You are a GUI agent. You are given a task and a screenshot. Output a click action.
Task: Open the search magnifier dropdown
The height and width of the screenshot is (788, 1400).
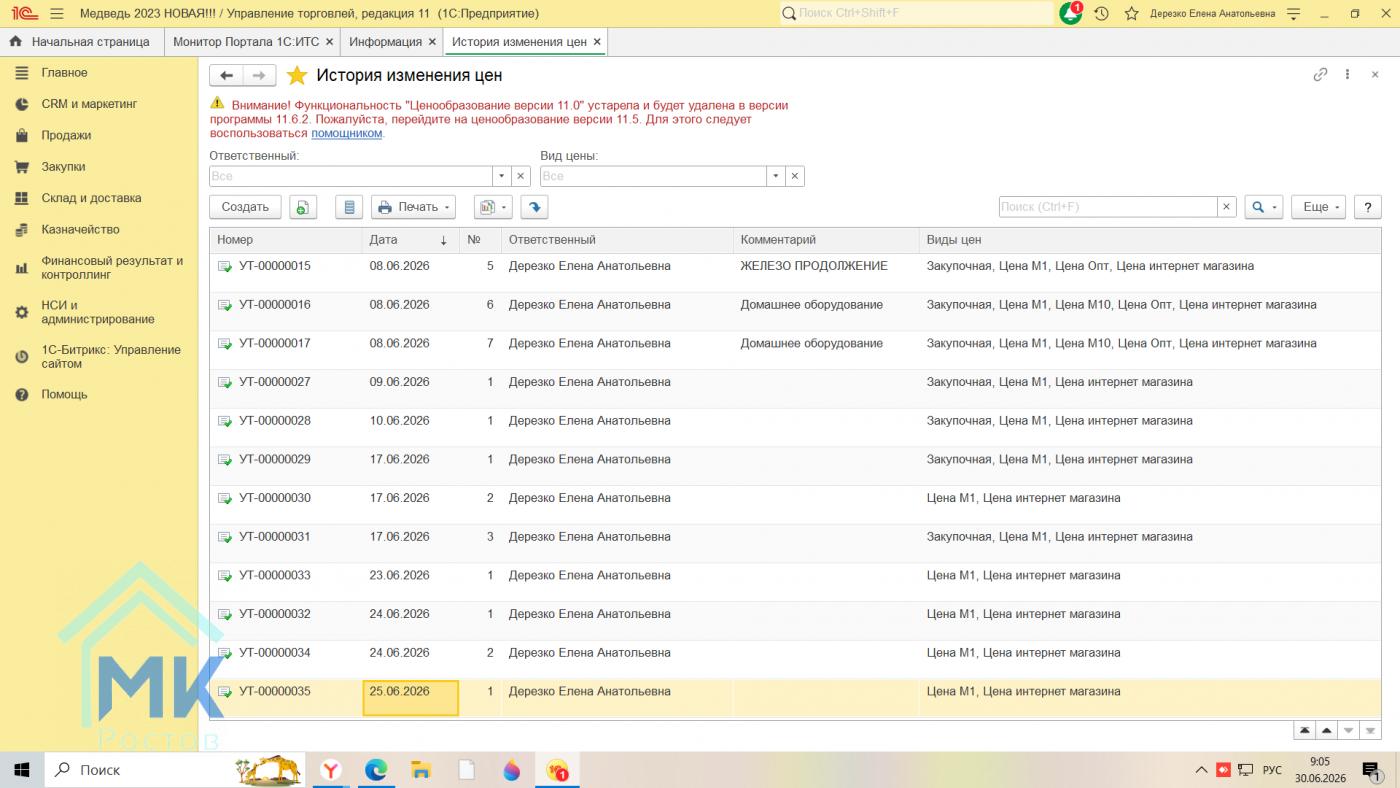click(x=1264, y=207)
